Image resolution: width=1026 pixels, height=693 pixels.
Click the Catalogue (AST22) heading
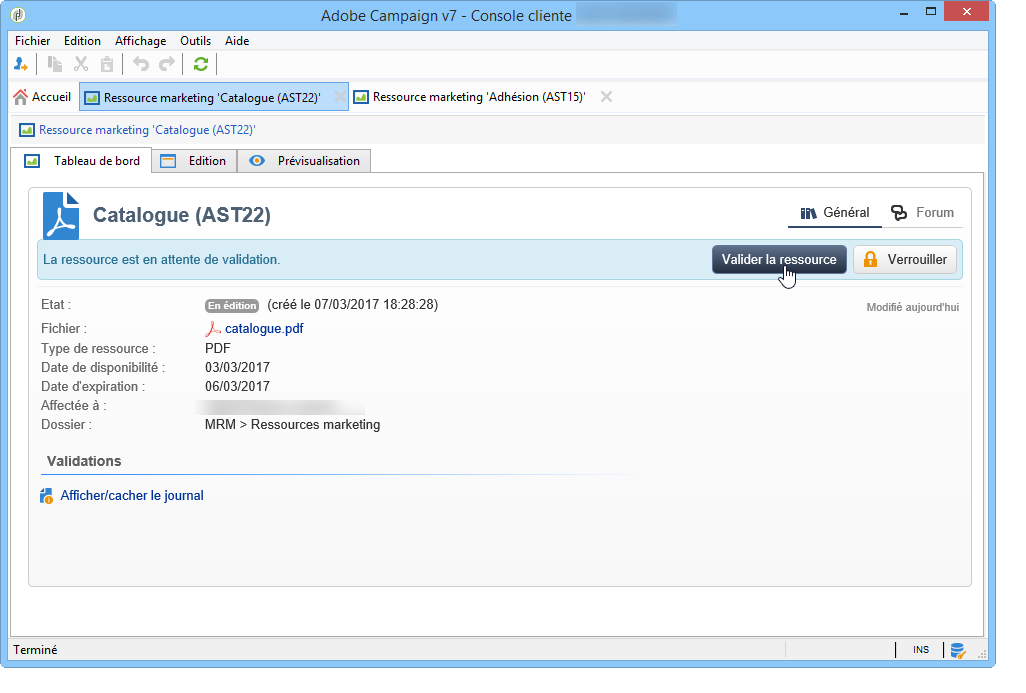click(182, 215)
